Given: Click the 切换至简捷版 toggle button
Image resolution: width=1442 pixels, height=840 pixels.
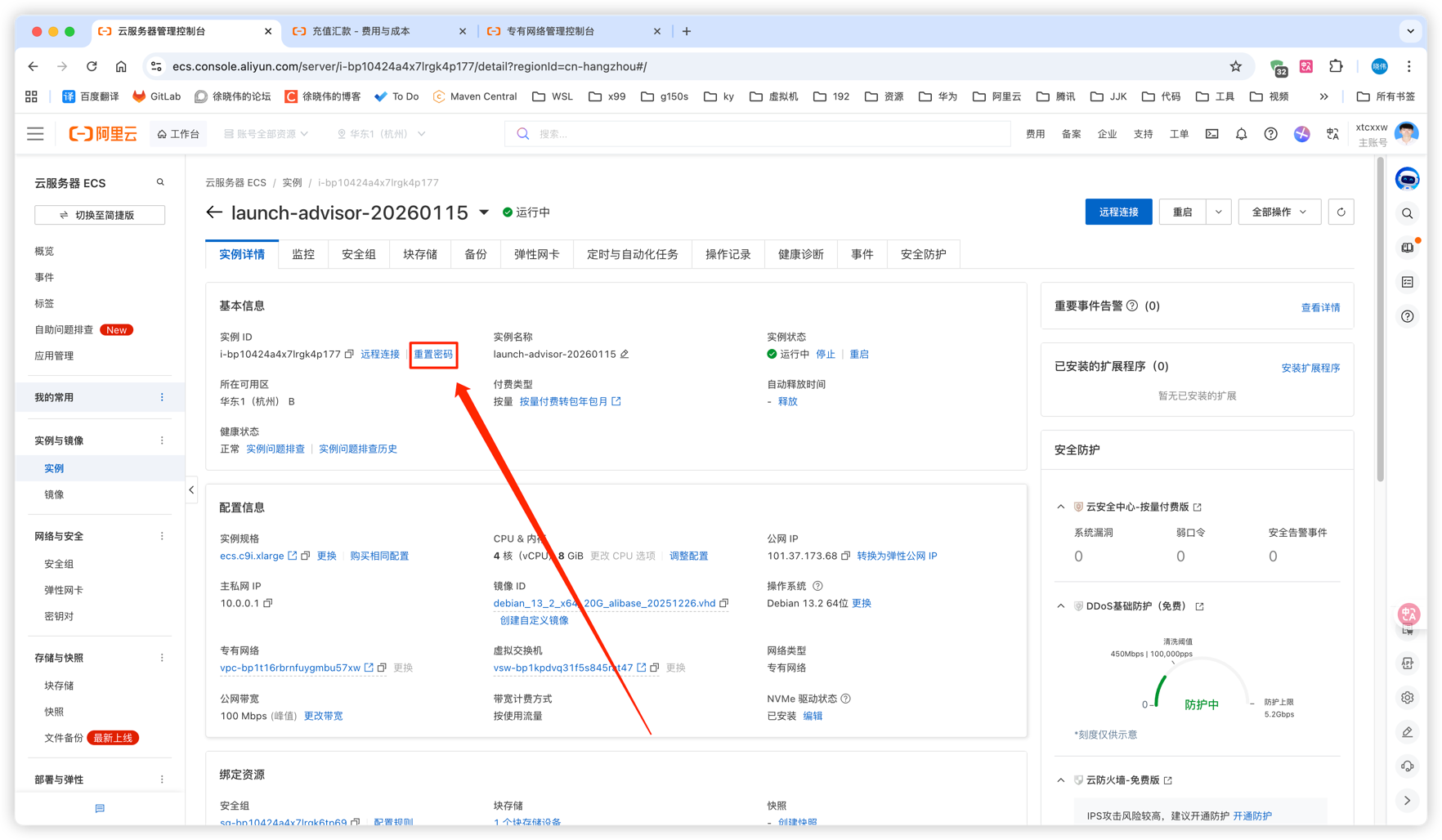Looking at the screenshot, I should click(x=100, y=215).
